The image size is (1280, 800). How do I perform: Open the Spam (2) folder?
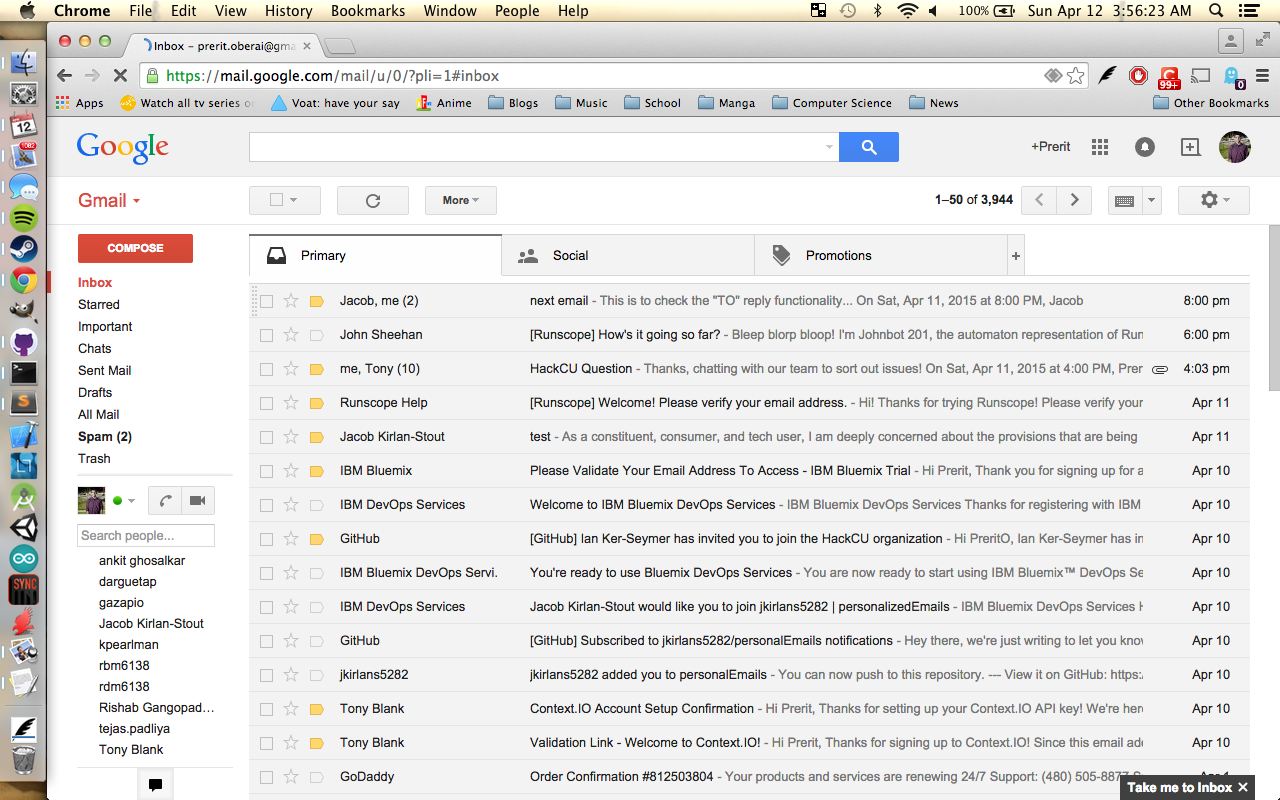tap(105, 437)
